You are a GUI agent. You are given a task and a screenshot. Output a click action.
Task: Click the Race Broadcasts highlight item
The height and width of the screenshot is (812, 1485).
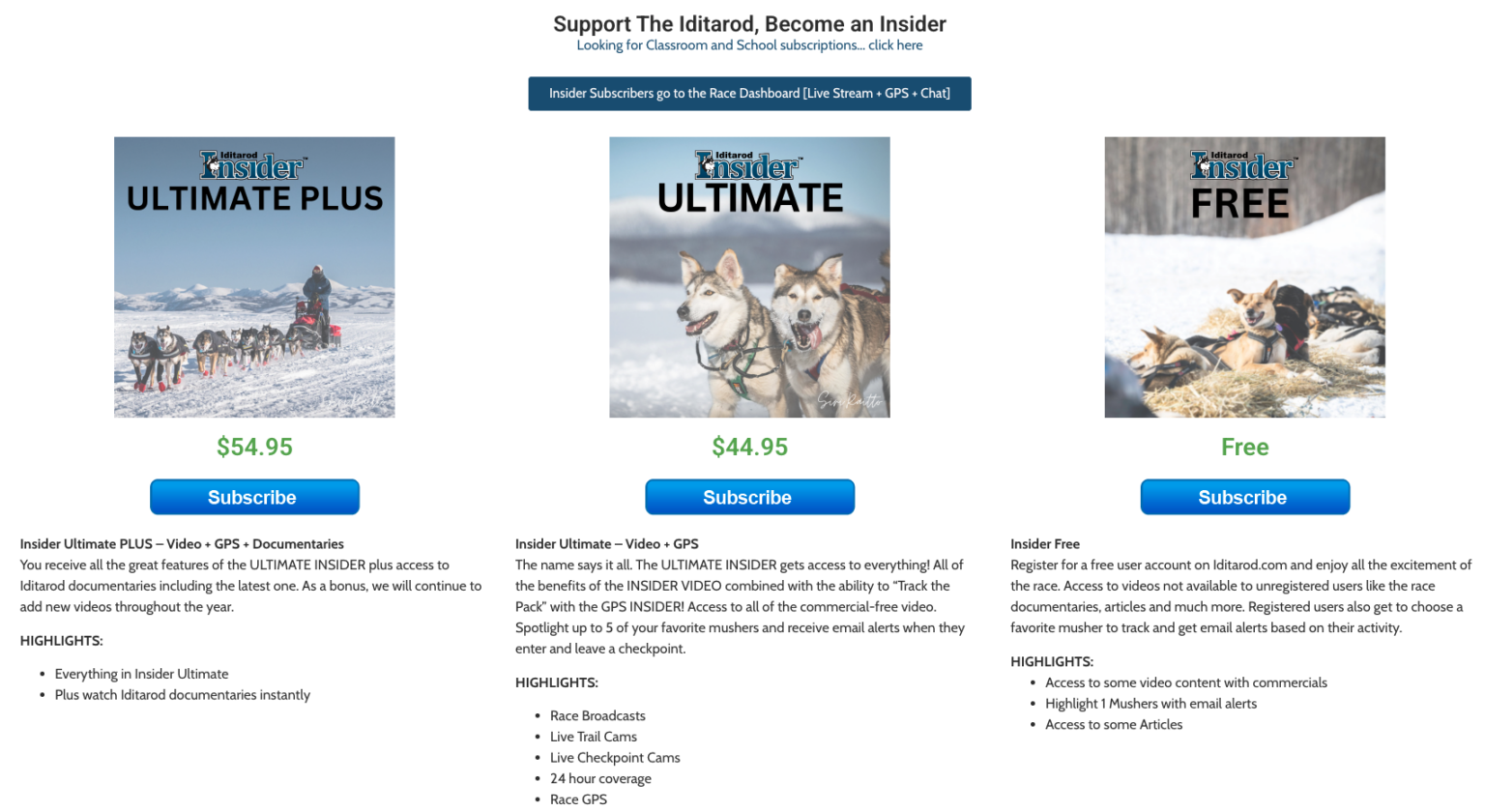coord(597,716)
